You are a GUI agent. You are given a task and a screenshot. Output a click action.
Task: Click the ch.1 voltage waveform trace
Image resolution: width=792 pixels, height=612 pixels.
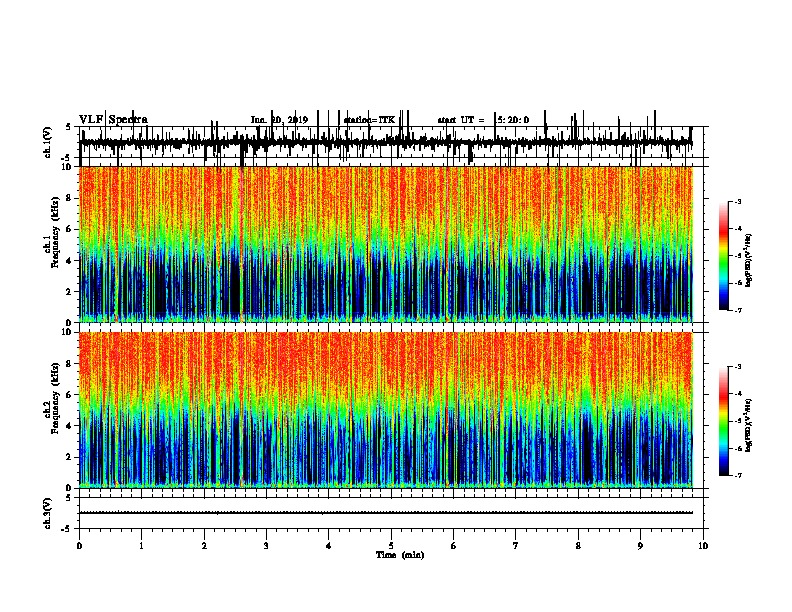coord(386,143)
